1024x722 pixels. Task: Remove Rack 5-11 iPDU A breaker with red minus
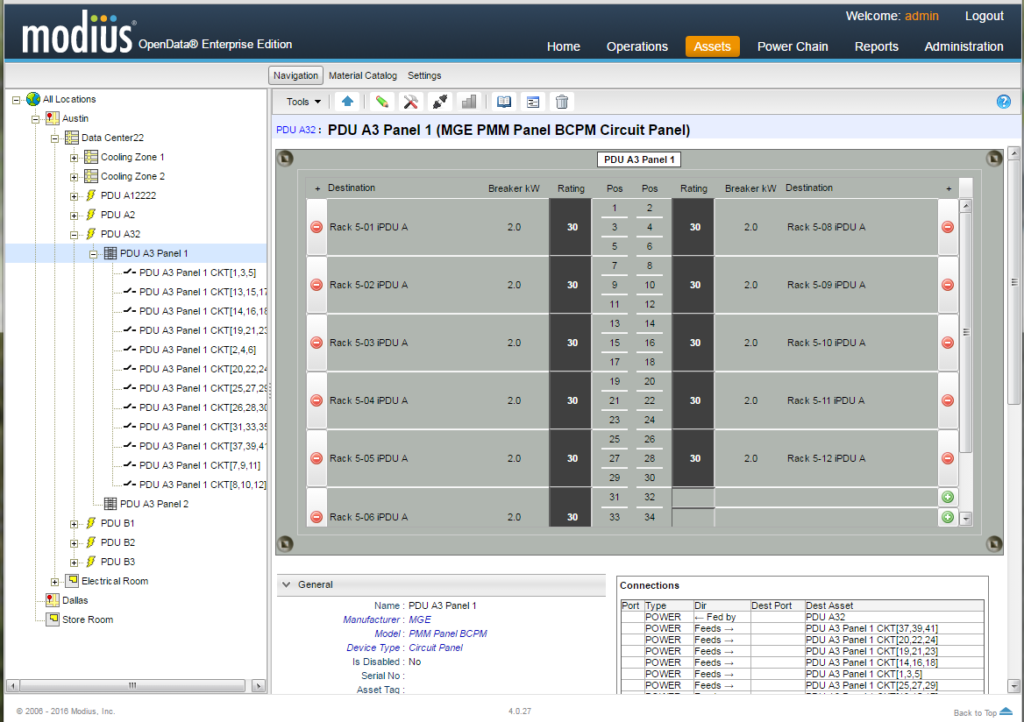point(948,400)
